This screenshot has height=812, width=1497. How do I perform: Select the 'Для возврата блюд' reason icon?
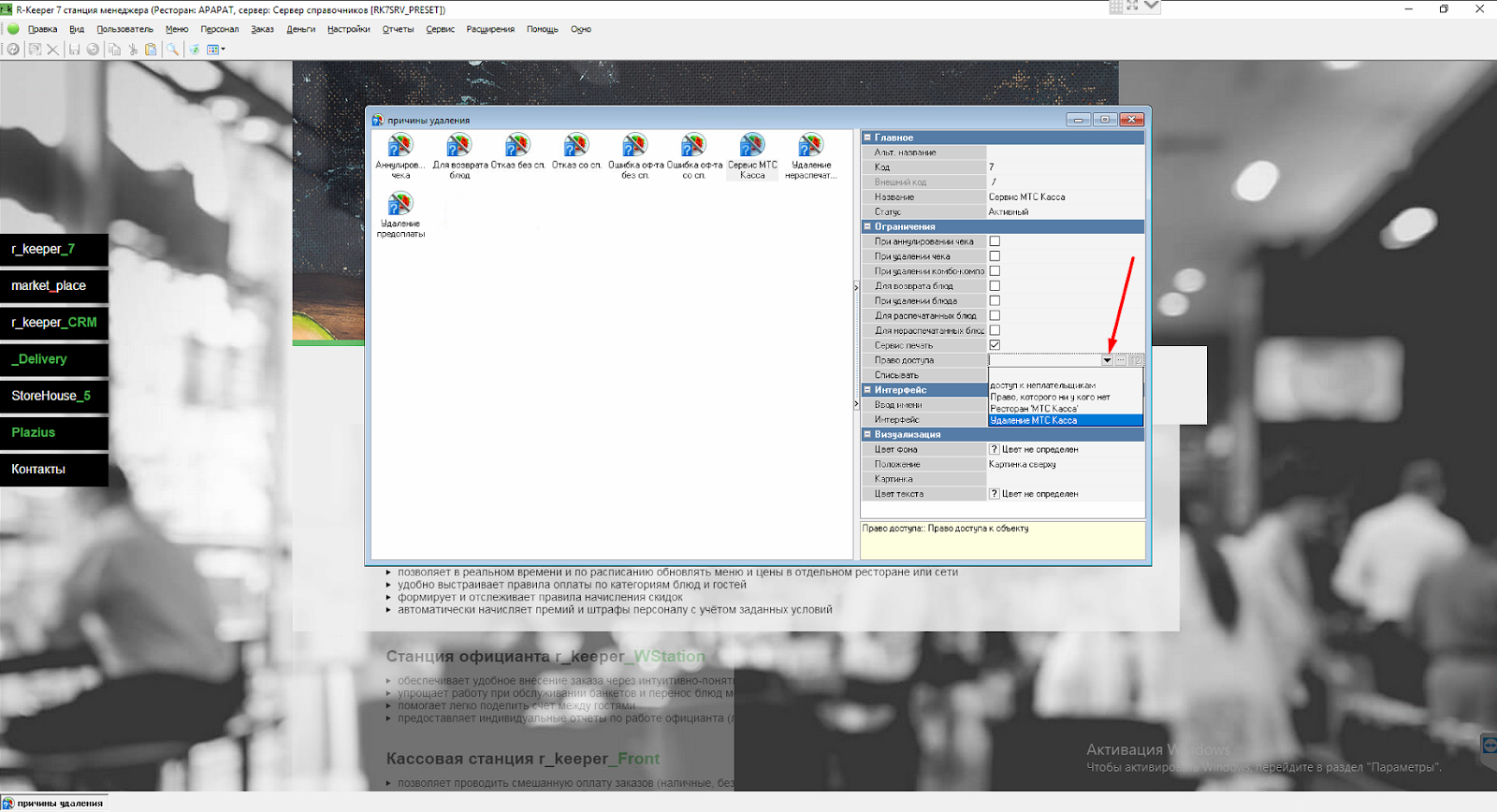tap(459, 156)
